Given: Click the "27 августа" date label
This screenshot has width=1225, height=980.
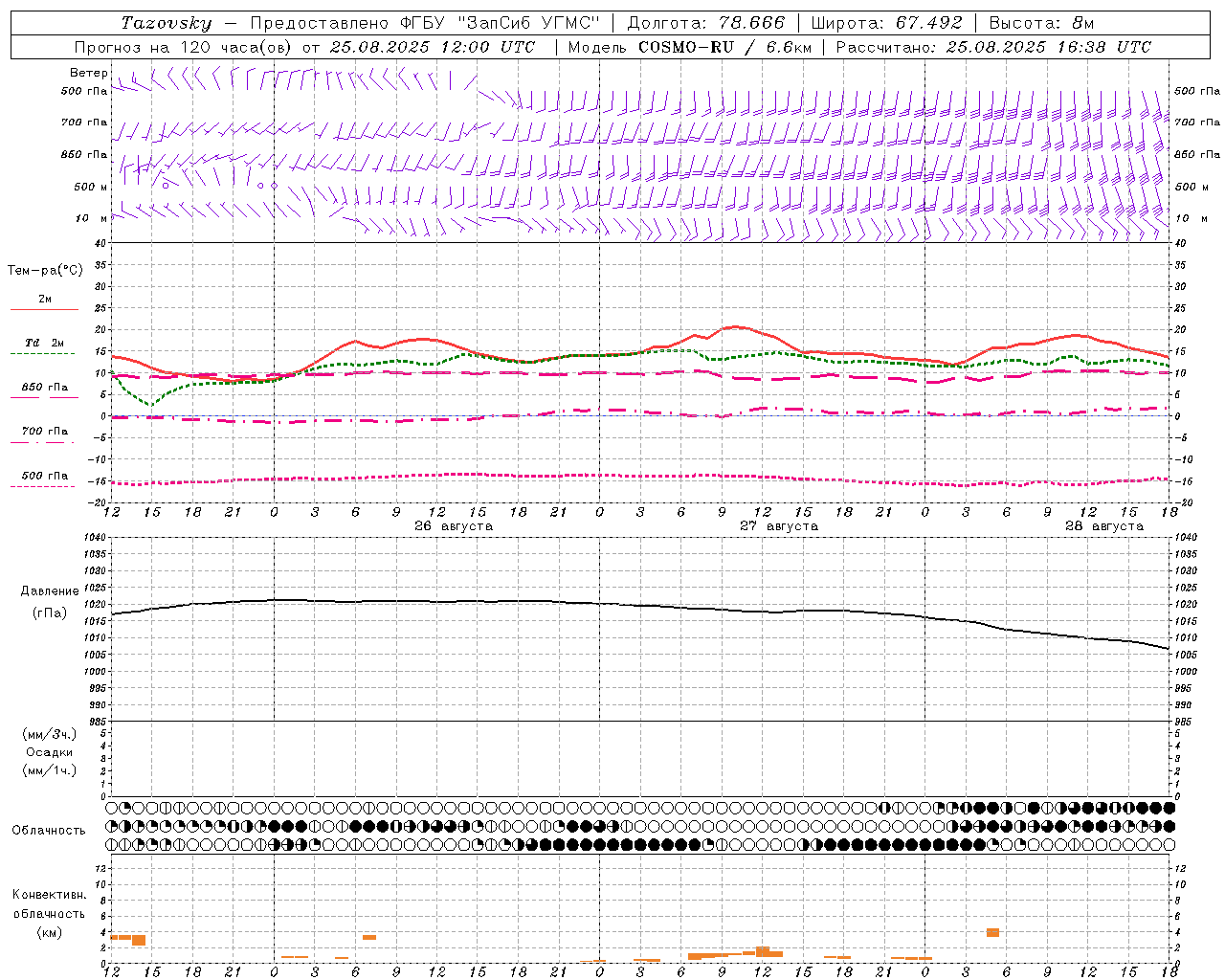Looking at the screenshot, I should pyautogui.click(x=779, y=526).
